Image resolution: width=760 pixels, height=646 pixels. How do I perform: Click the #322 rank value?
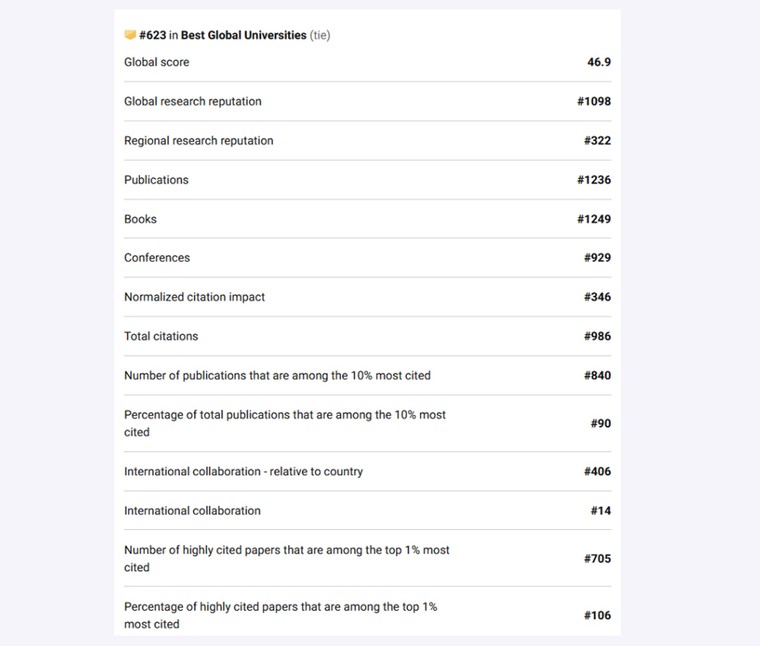[597, 141]
